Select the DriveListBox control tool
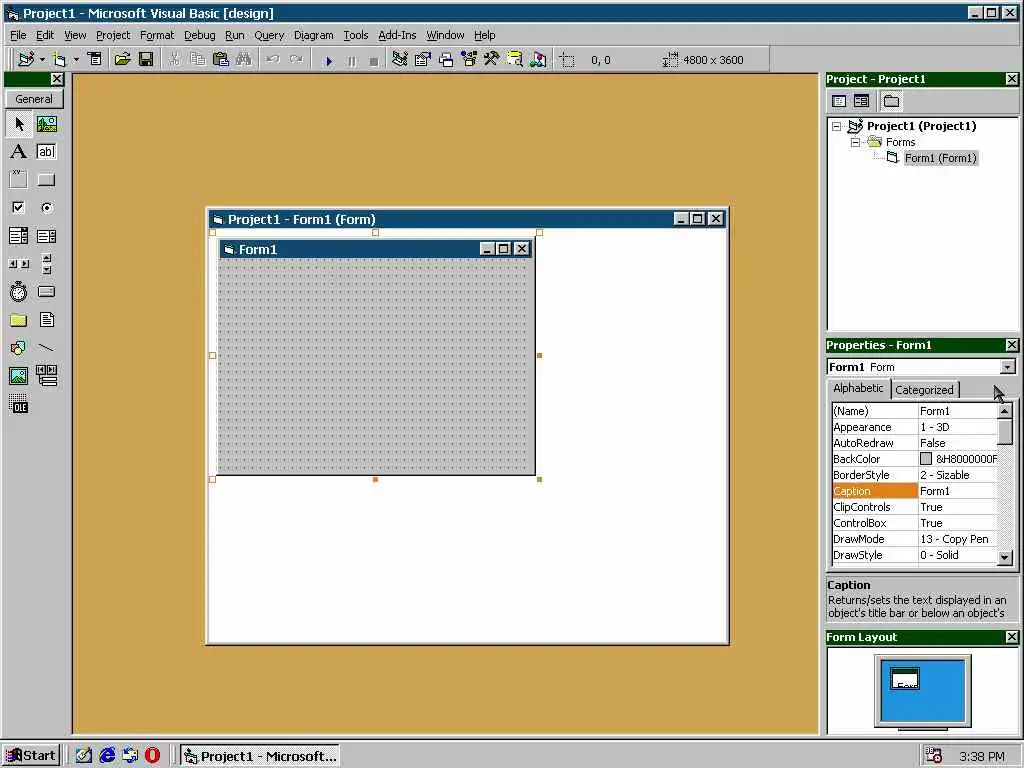Image resolution: width=1024 pixels, height=768 pixels. pyautogui.click(x=46, y=292)
